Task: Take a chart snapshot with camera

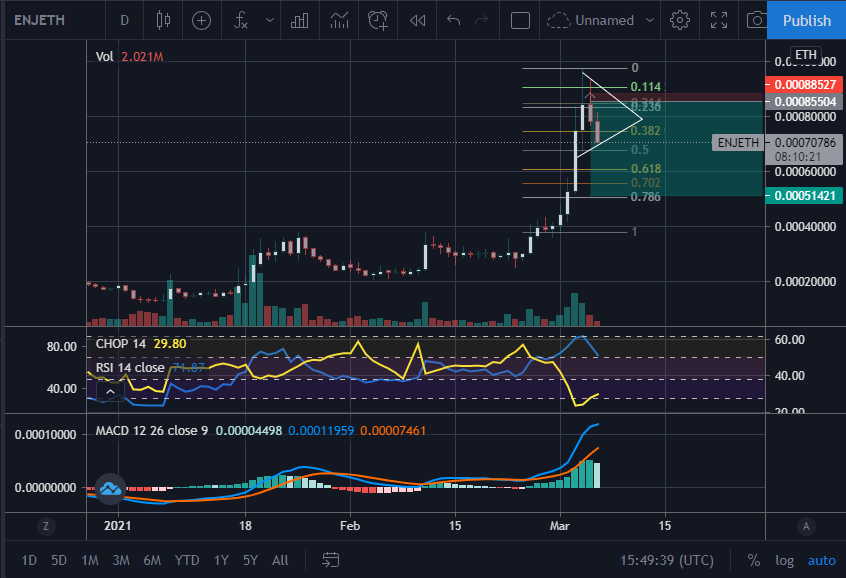Action: tap(756, 21)
